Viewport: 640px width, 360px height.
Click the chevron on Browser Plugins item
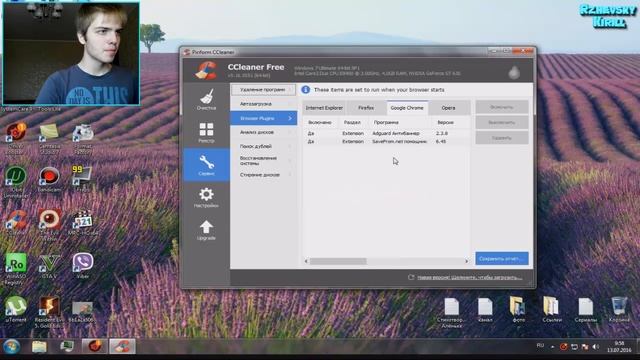click(x=290, y=118)
